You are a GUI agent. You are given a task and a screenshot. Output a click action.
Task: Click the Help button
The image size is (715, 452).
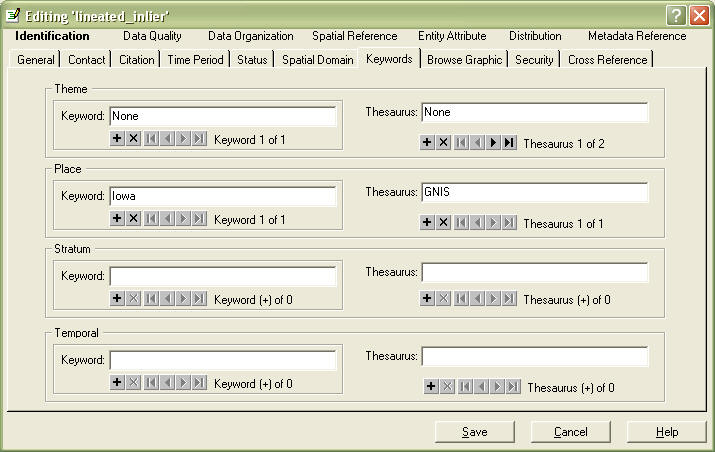pos(666,432)
